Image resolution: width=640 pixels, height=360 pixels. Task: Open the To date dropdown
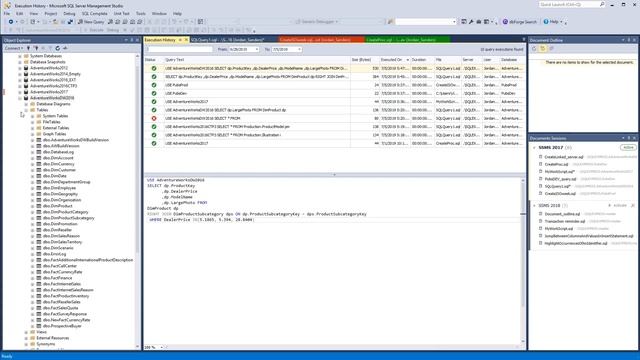[x=299, y=49]
